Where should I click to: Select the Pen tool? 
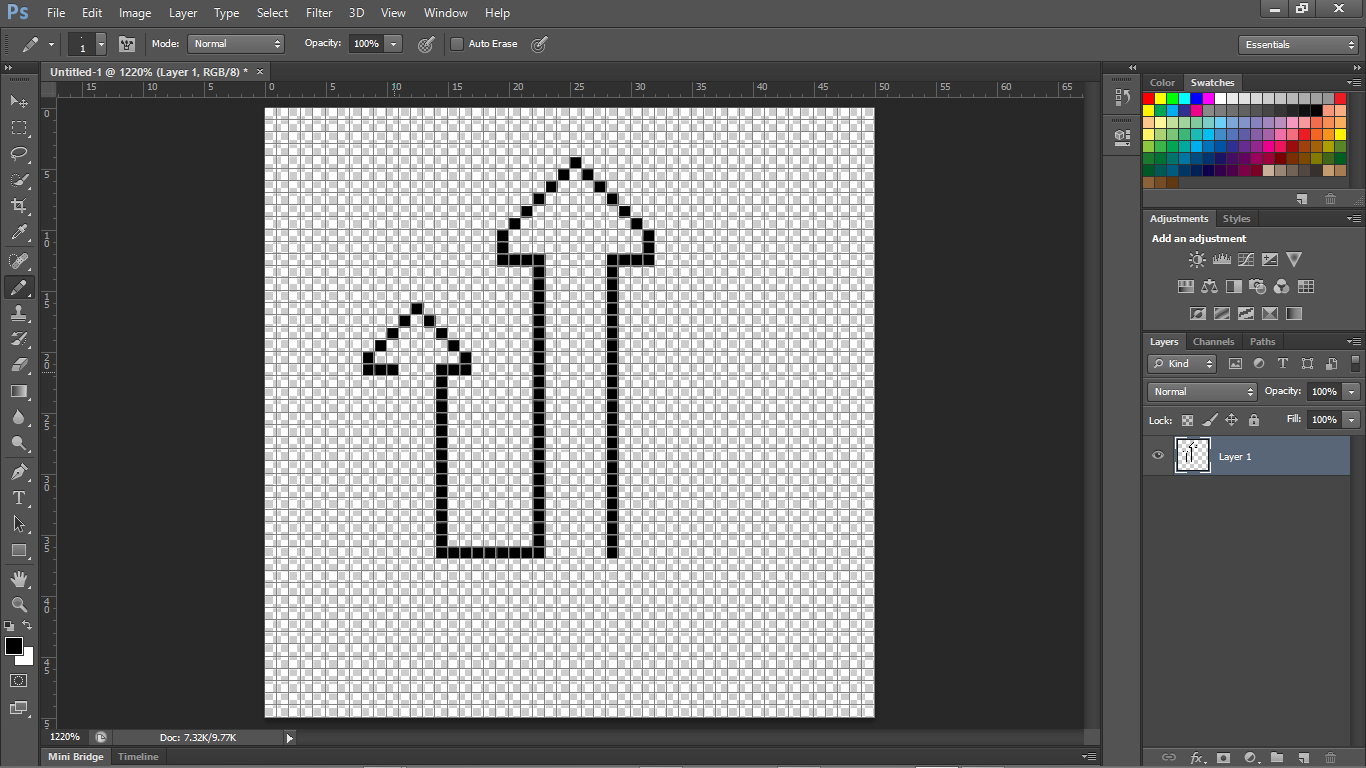[19, 471]
